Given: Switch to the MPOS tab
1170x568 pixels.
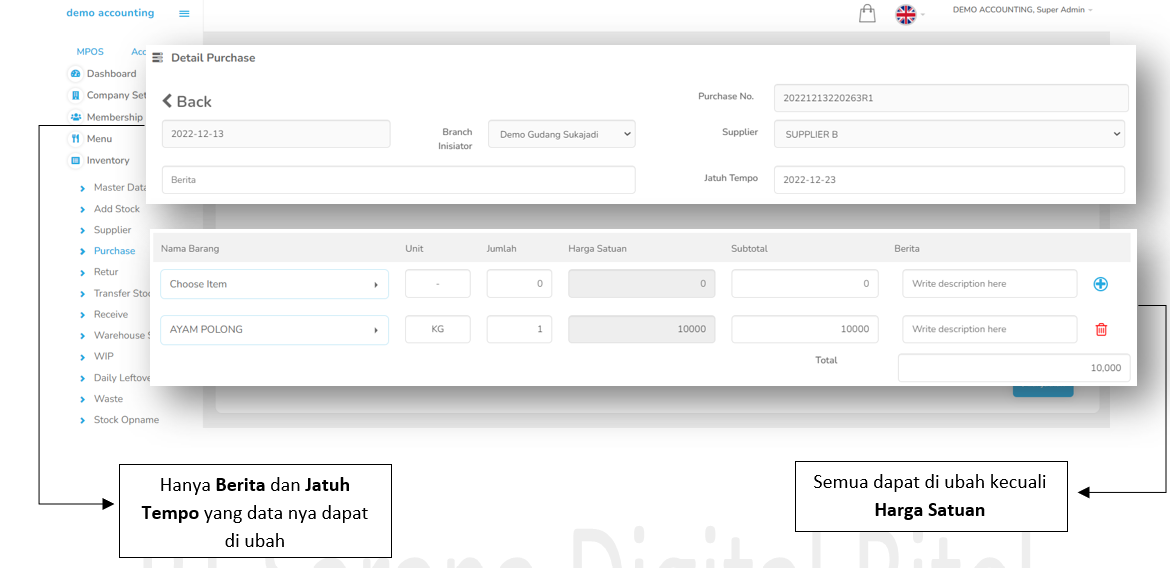Looking at the screenshot, I should [90, 52].
